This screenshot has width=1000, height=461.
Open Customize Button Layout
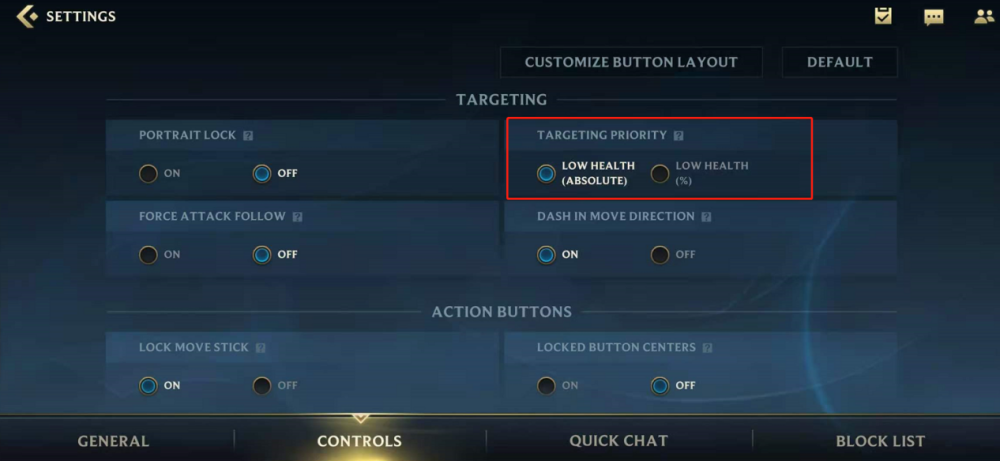coord(631,62)
